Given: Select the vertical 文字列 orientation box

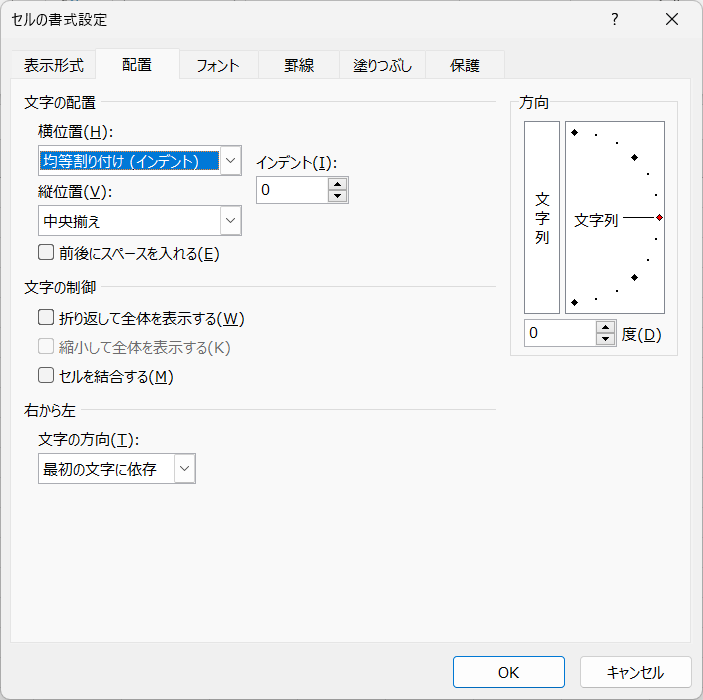Looking at the screenshot, I should tap(542, 217).
